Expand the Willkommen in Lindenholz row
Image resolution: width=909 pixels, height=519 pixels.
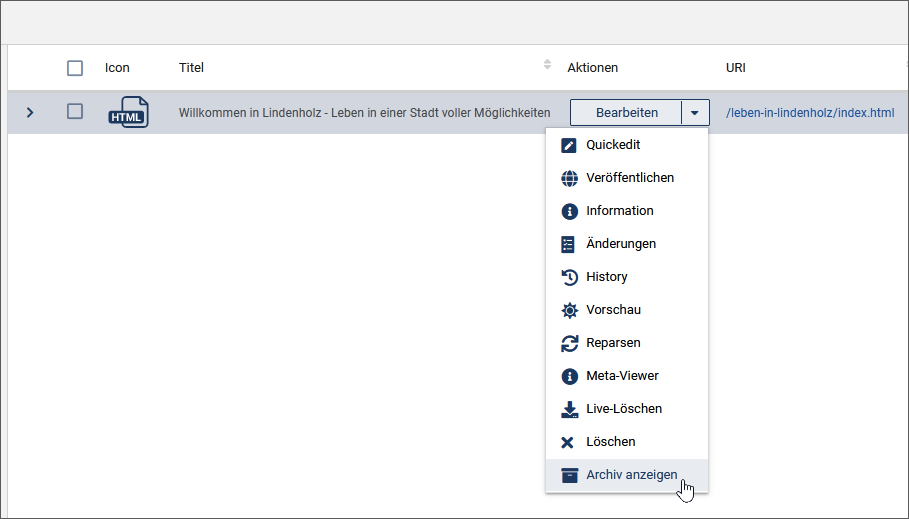30,112
